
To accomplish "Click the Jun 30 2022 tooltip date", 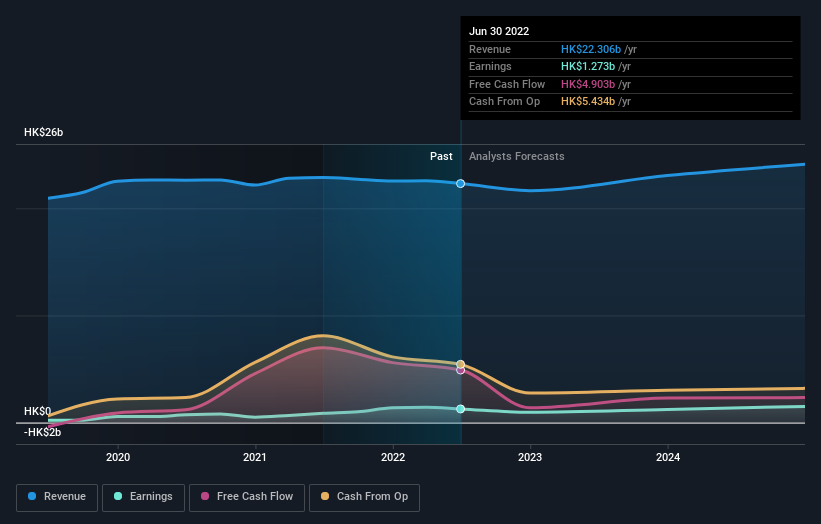I will 499,31.
